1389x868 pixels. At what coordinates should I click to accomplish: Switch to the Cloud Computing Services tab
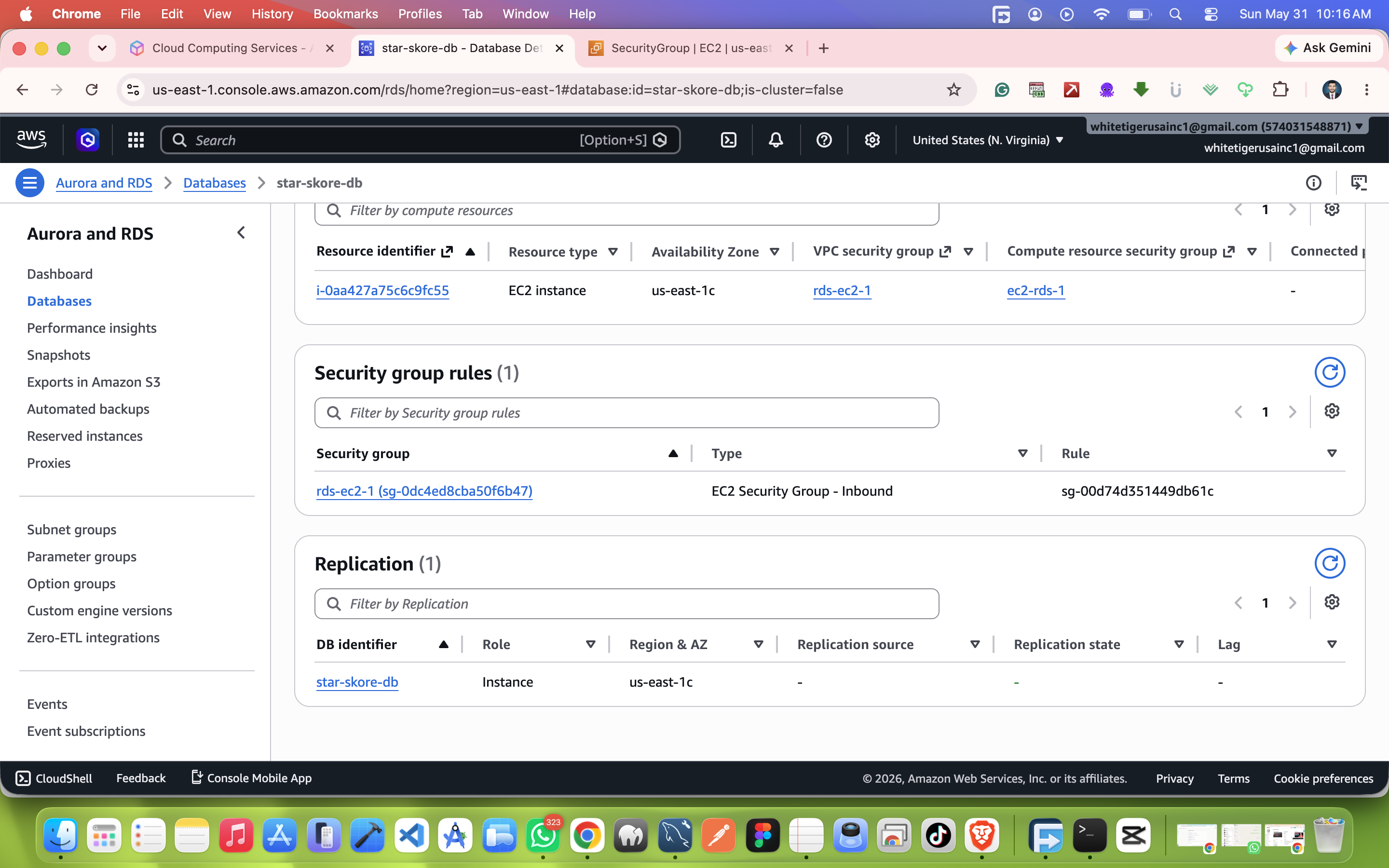[x=232, y=48]
